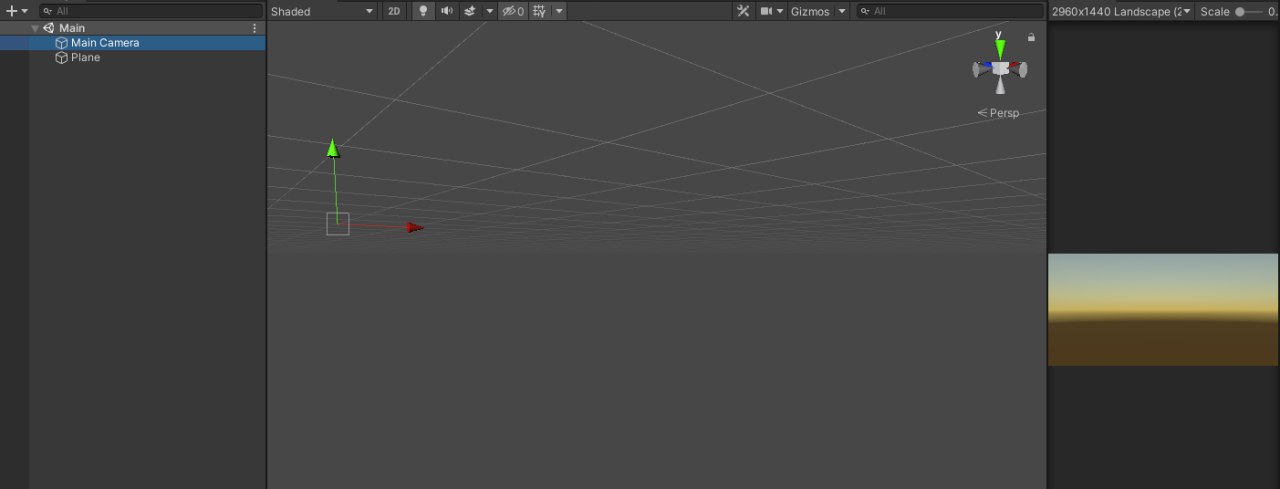Open scene camera settings icon
Viewport: 1280px width, 489px height.
coord(767,11)
